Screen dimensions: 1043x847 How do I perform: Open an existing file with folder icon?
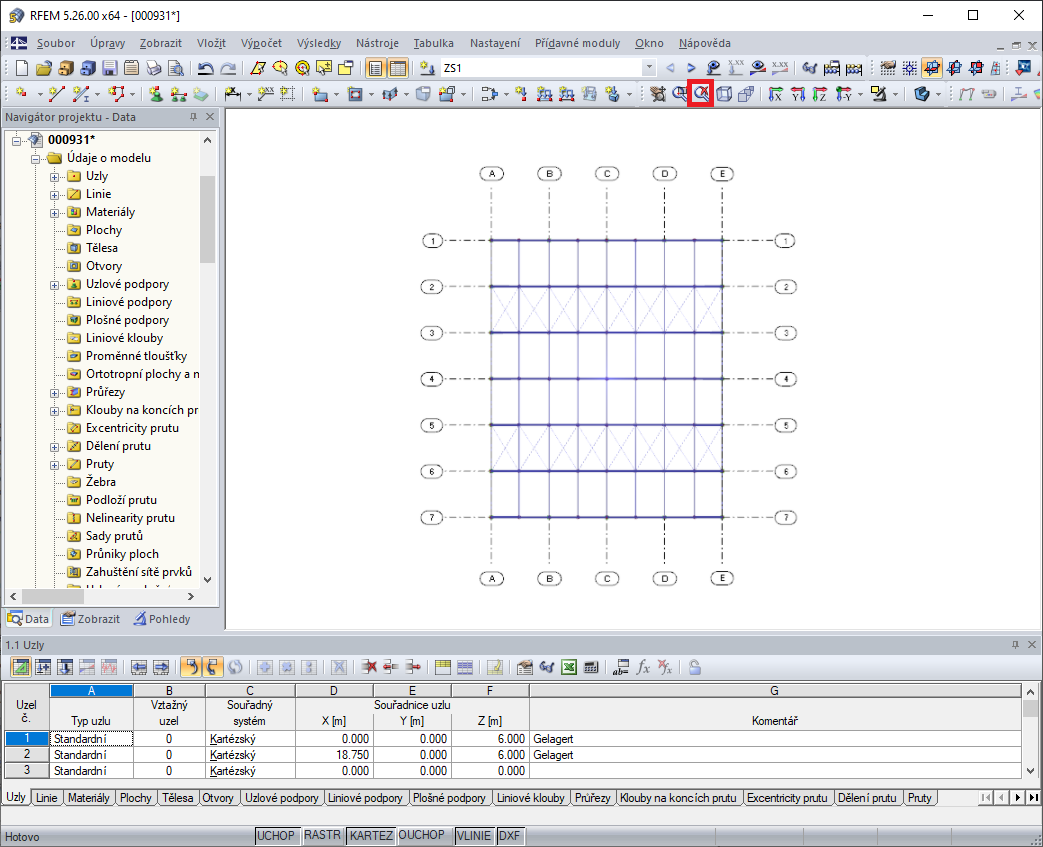[44, 68]
